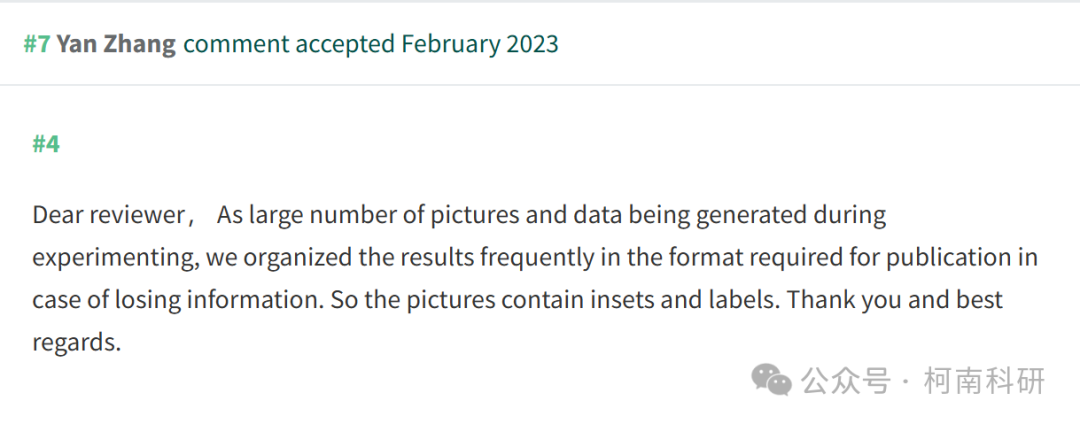
Task: Click the February 2023 date
Action: (480, 45)
